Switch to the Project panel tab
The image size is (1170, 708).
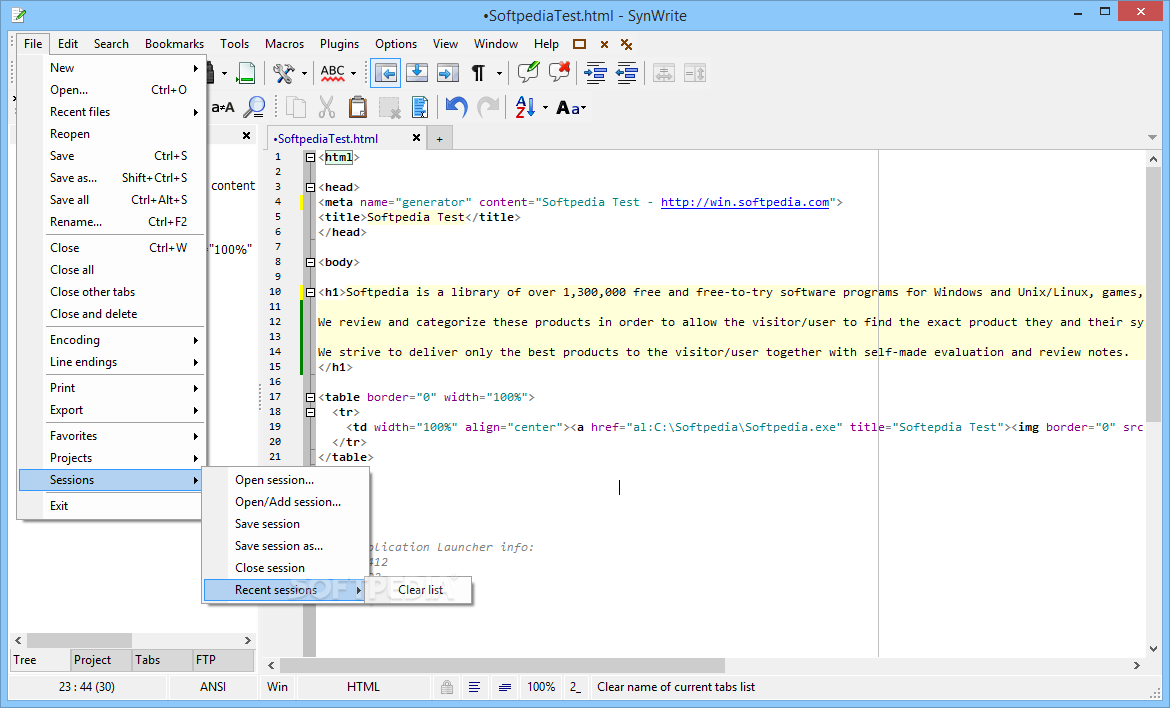(101, 660)
